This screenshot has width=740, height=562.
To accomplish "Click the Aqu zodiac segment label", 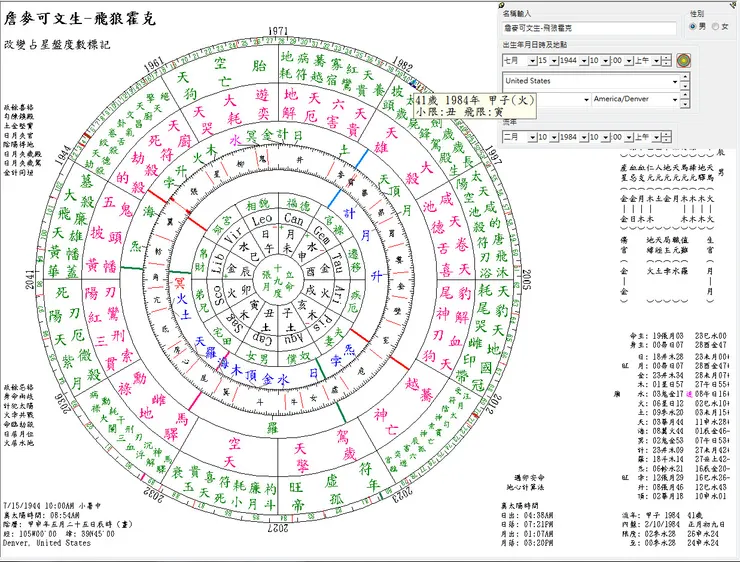I will 294,338.
